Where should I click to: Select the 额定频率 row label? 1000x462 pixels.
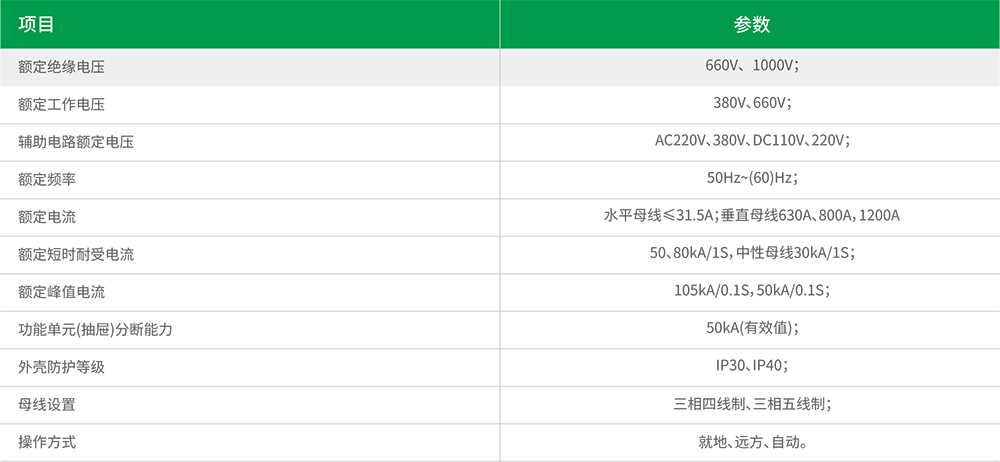(x=47, y=180)
